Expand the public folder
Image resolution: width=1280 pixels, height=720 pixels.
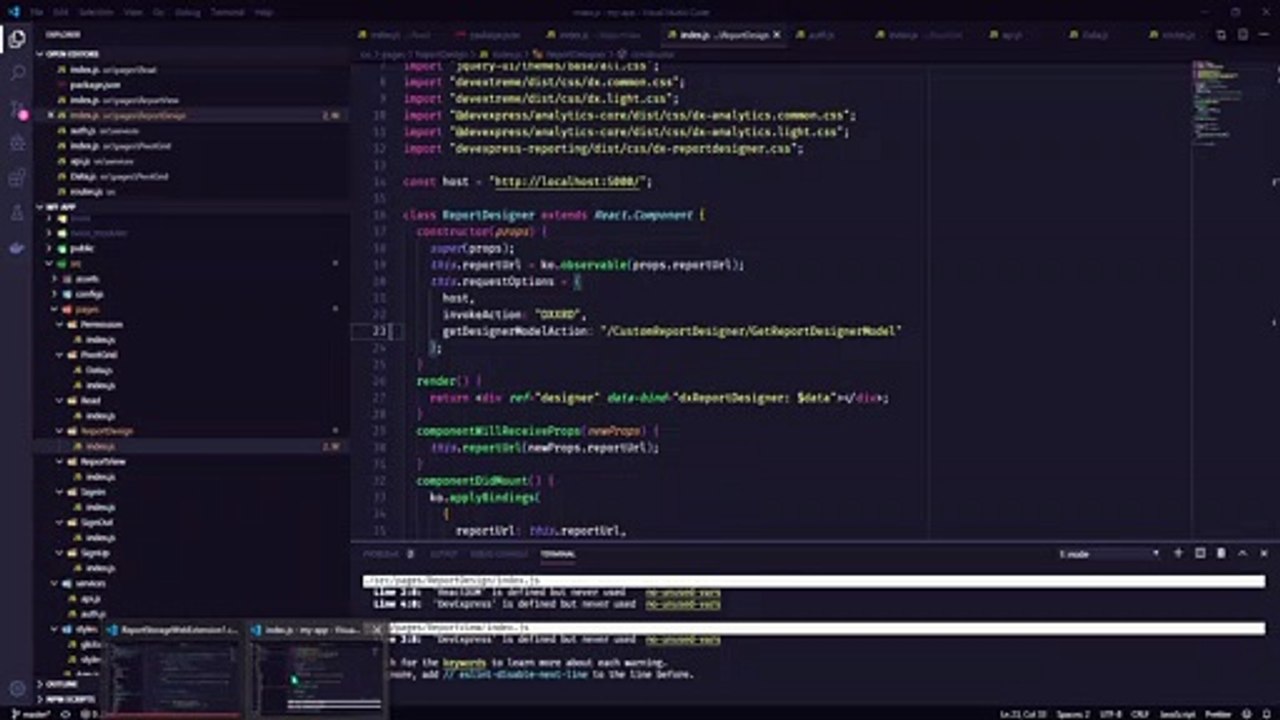82,248
